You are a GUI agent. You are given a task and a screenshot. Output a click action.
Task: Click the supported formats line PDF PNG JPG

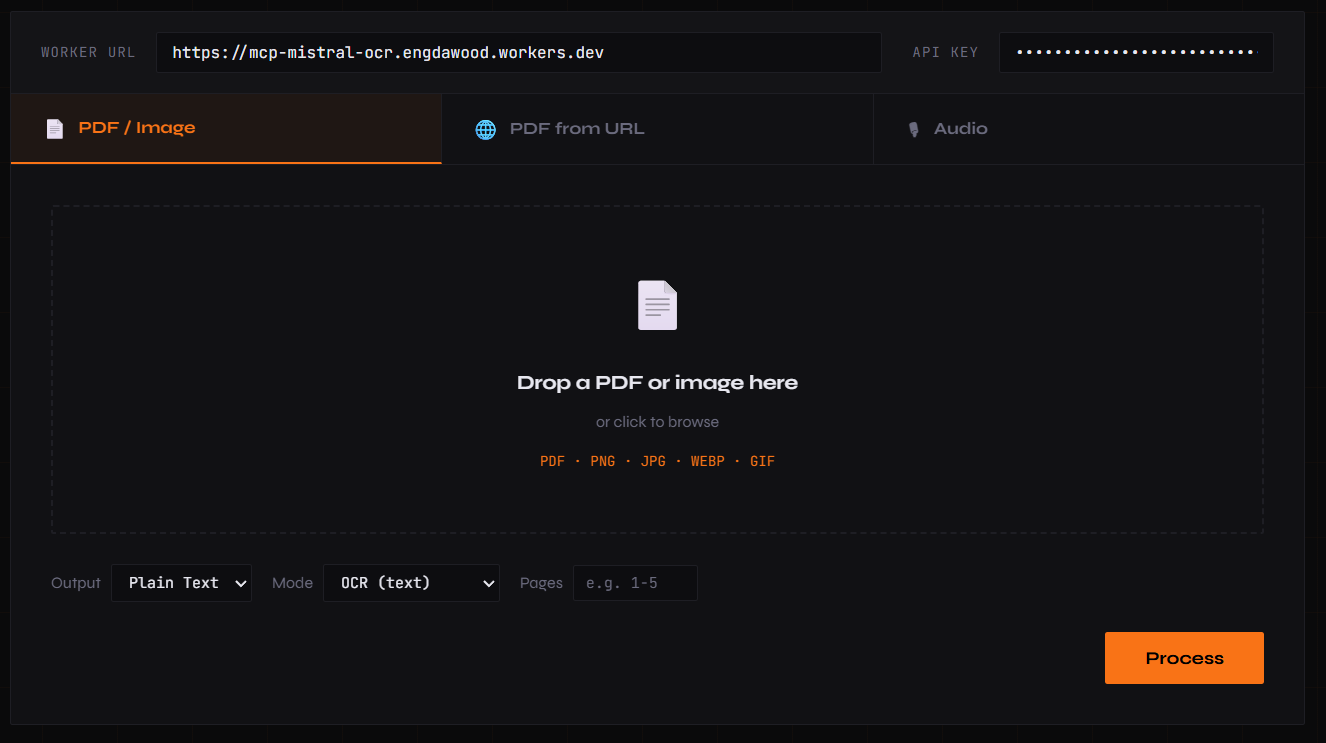click(657, 461)
